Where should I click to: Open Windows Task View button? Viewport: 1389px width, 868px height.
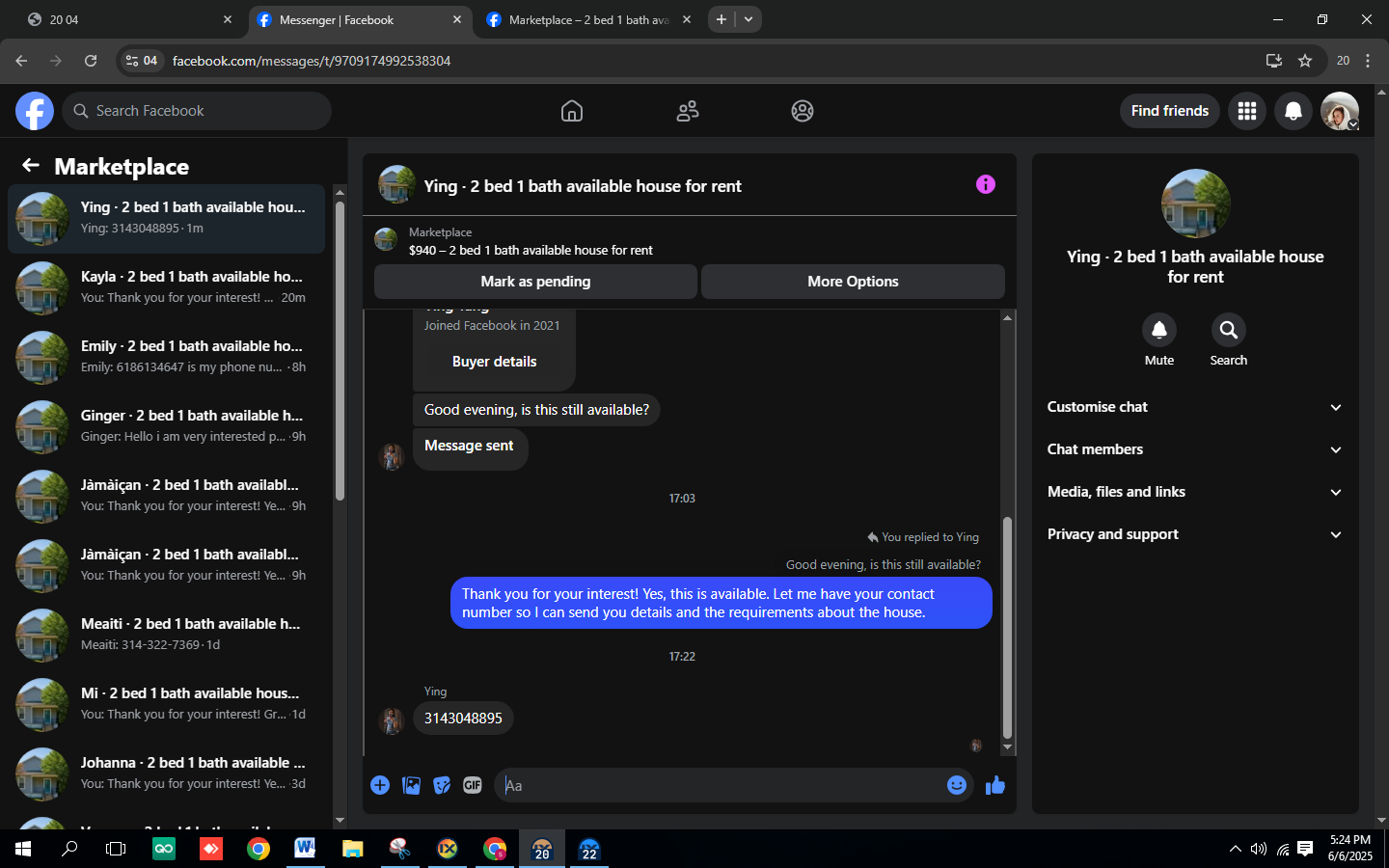coord(116,849)
